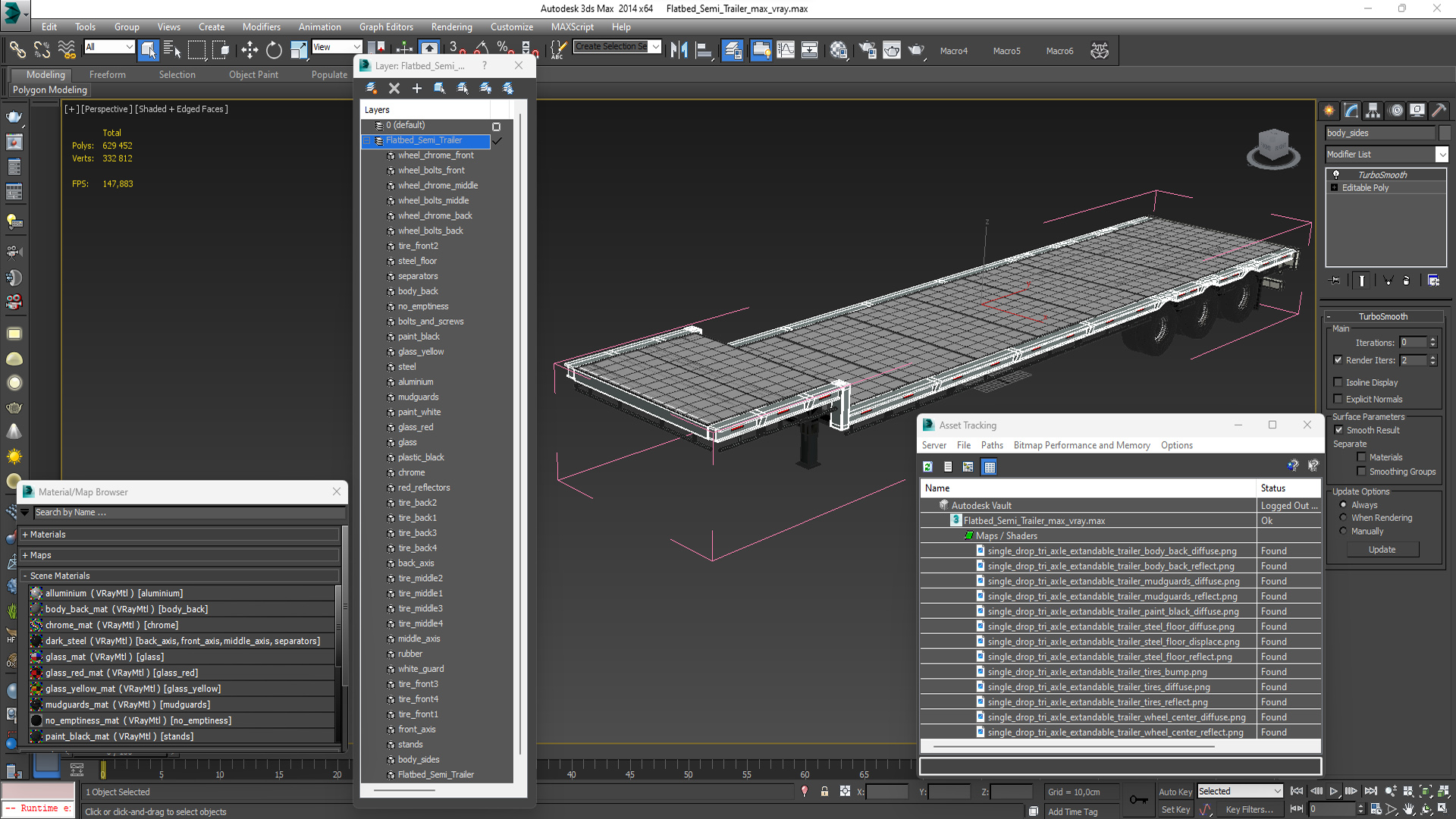Click Delete layer X icon in Layer dialog

(394, 88)
